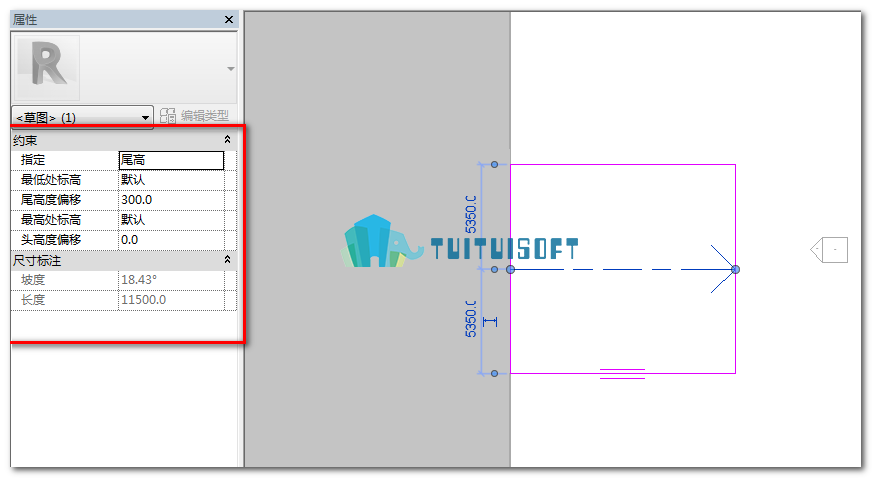
Task: Click the Revit R type preview thumbnail
Action: [47, 67]
